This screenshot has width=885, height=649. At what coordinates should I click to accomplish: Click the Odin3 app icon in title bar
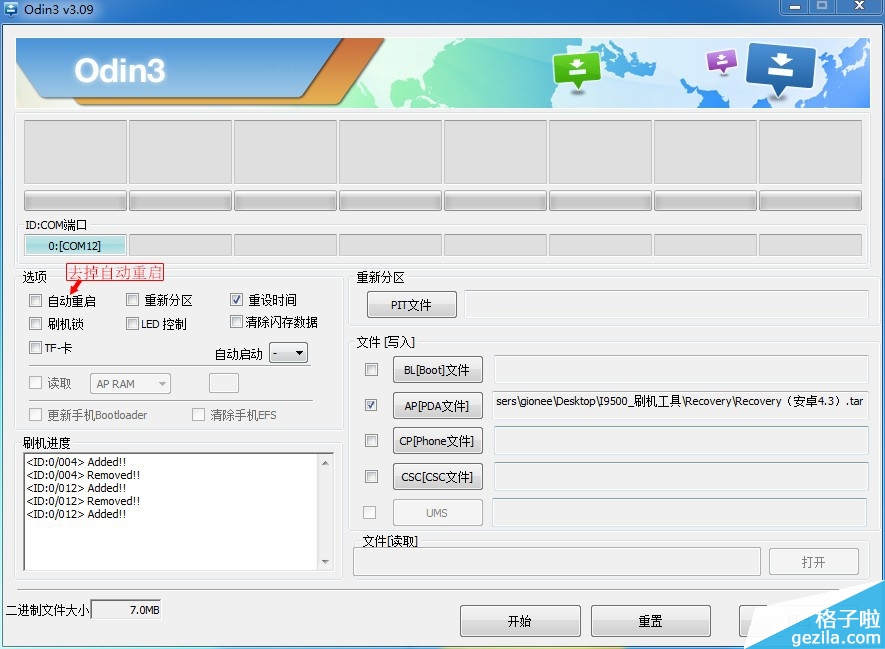(10, 8)
